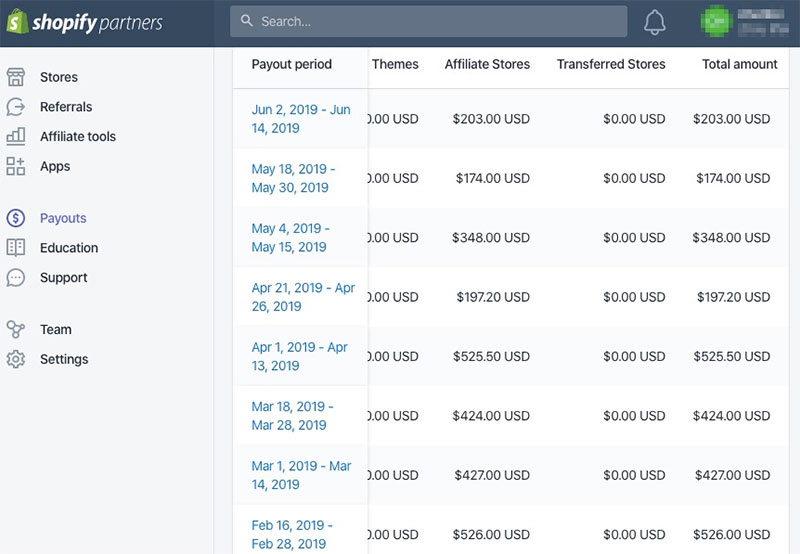This screenshot has width=800, height=554.
Task: Click Themes amount in Mar 1 row
Action: point(393,475)
